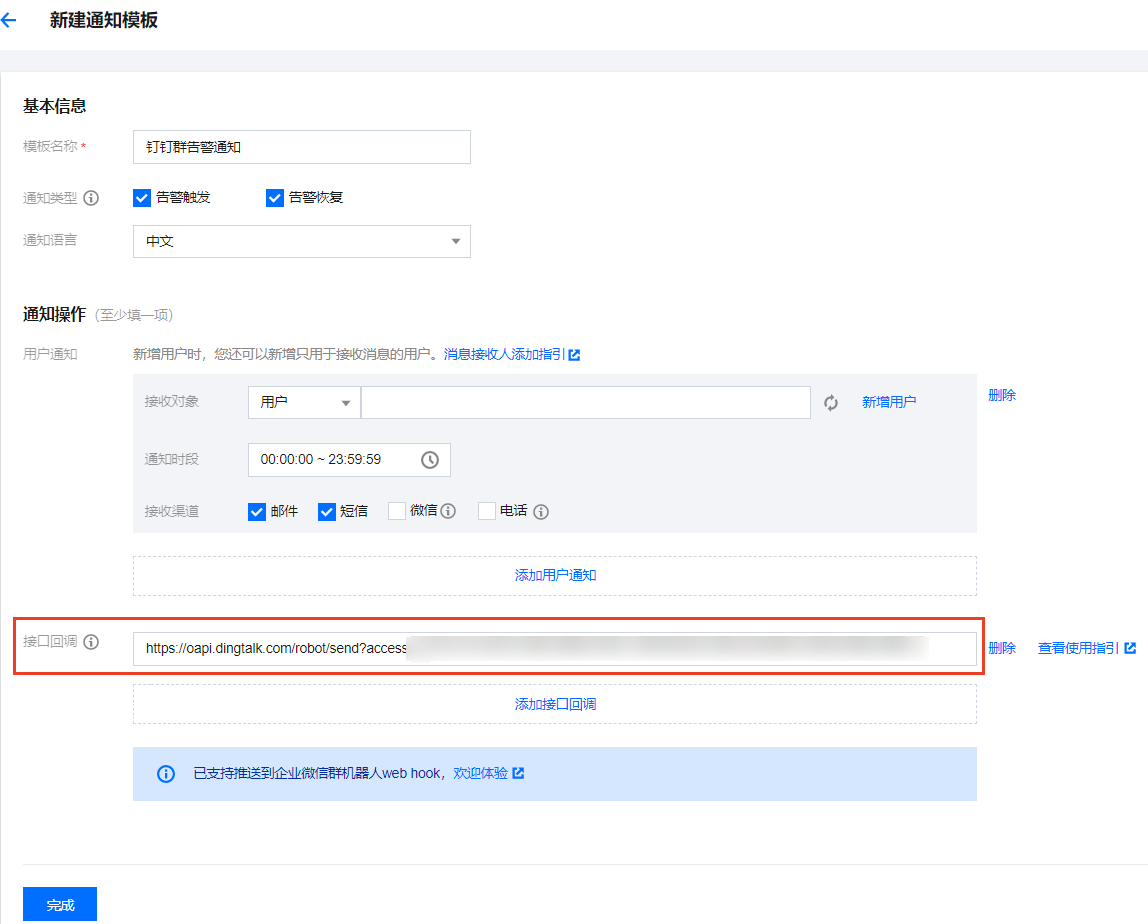Open the 通知语言 dropdown showing 中文
Viewport: 1148px width, 924px height.
click(x=302, y=242)
